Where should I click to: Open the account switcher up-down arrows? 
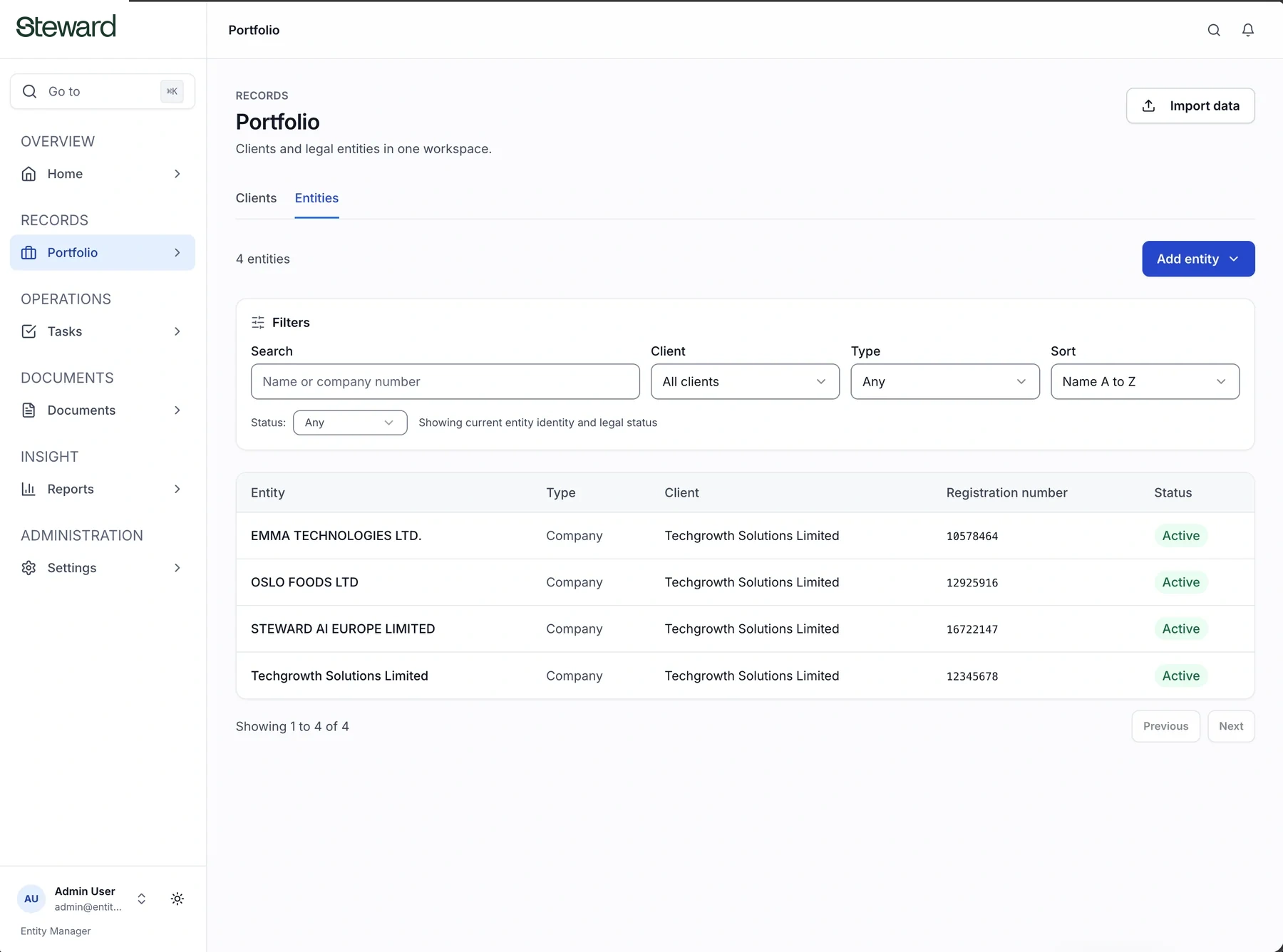click(x=142, y=899)
